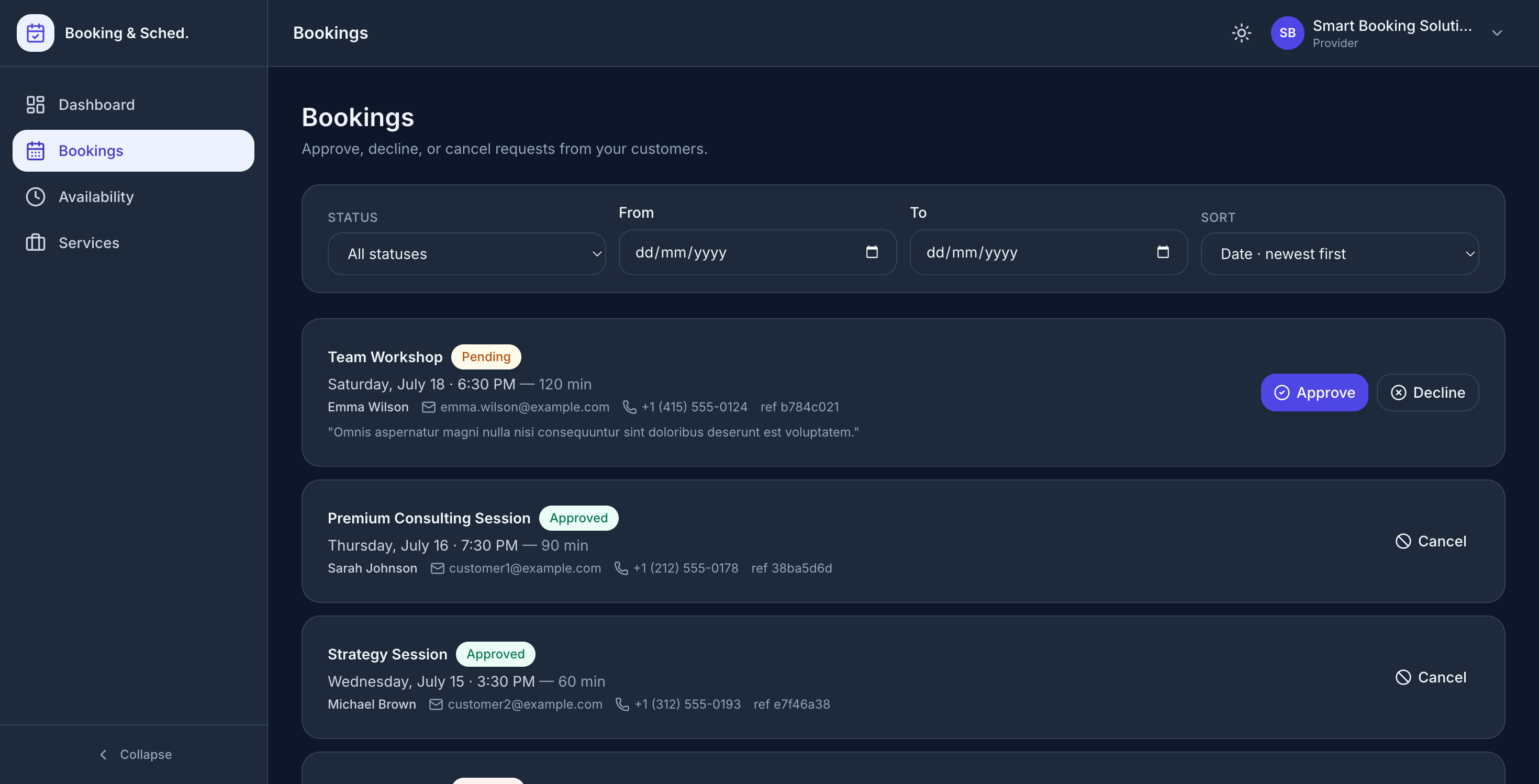This screenshot has width=1539, height=784.
Task: Click the phone icon beside +1 (212) 555-0178
Action: [621, 568]
